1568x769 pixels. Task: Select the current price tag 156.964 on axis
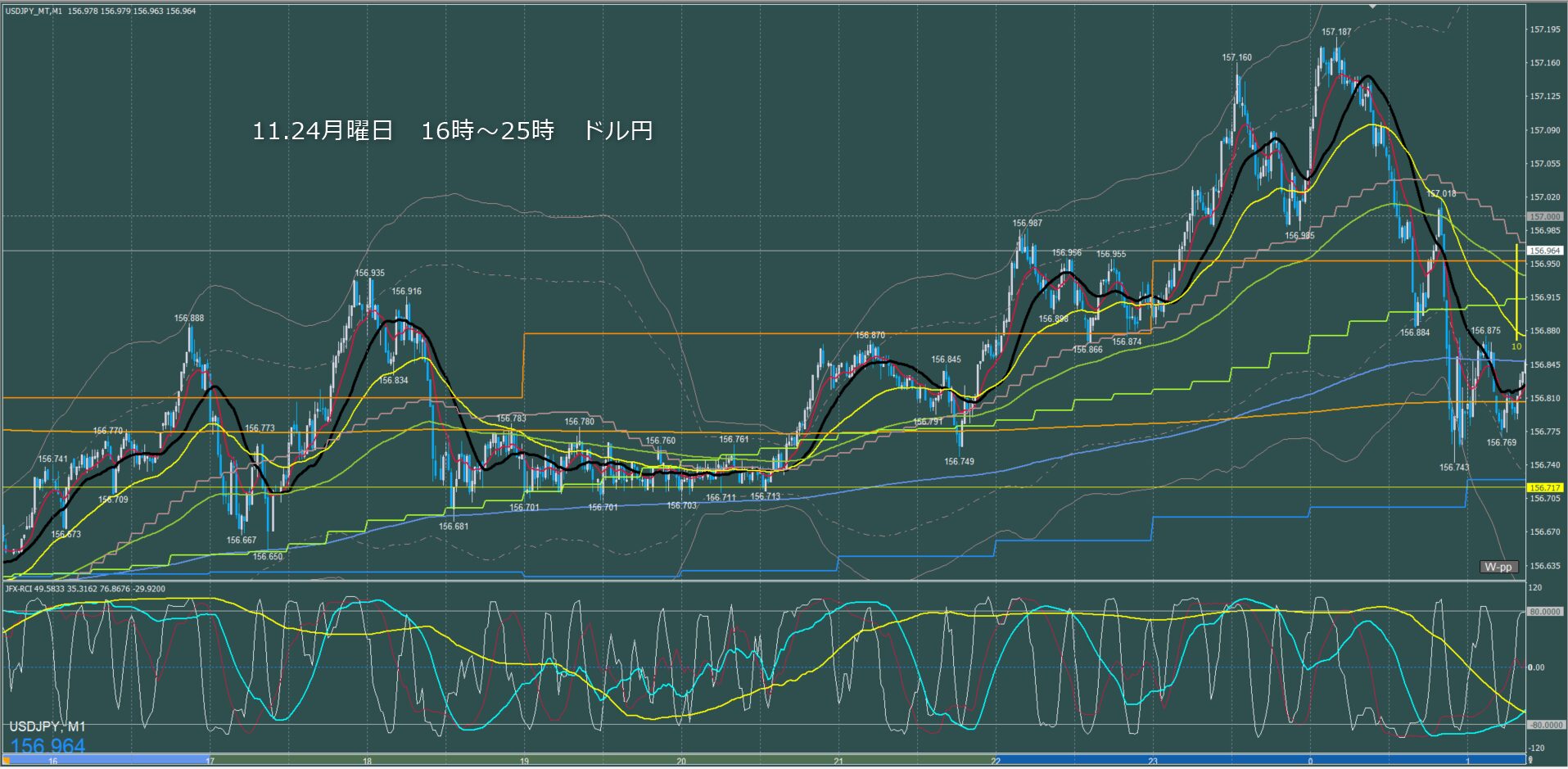point(1544,251)
